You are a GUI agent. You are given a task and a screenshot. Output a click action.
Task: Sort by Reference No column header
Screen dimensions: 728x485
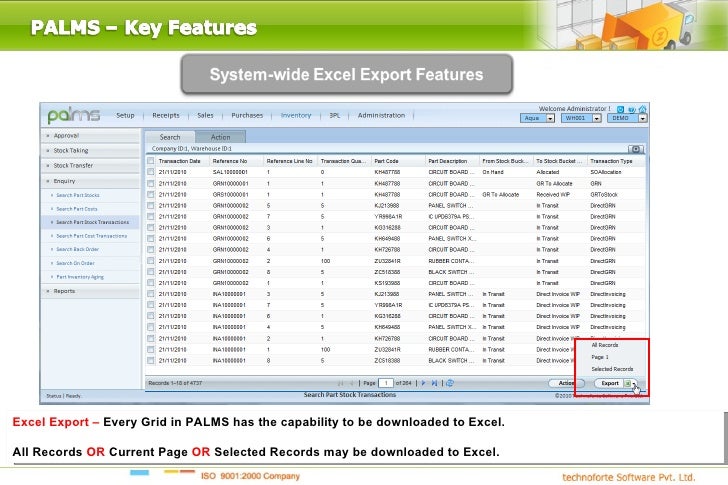(230, 161)
